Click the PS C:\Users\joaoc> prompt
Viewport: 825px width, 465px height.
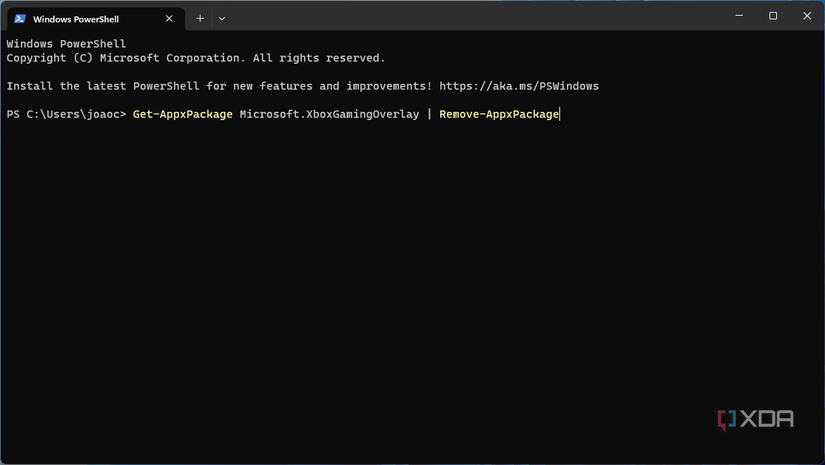[x=66, y=114]
